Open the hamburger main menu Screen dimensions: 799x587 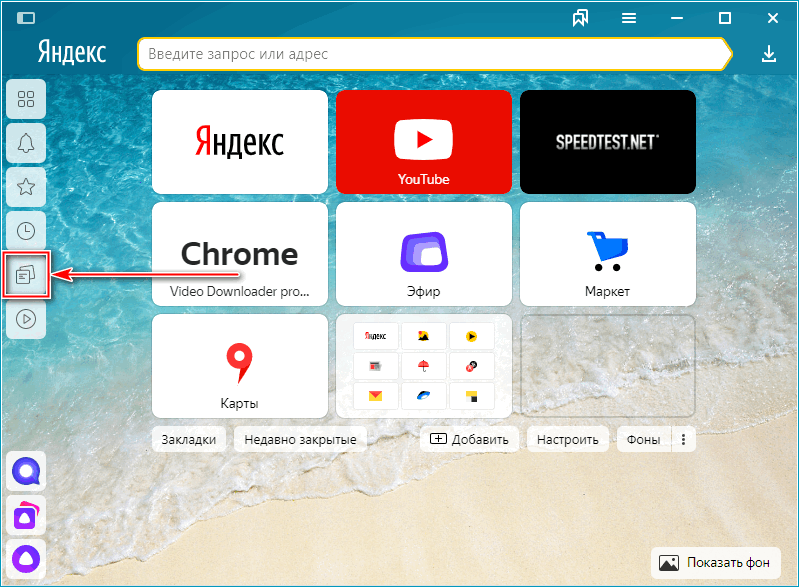click(629, 18)
